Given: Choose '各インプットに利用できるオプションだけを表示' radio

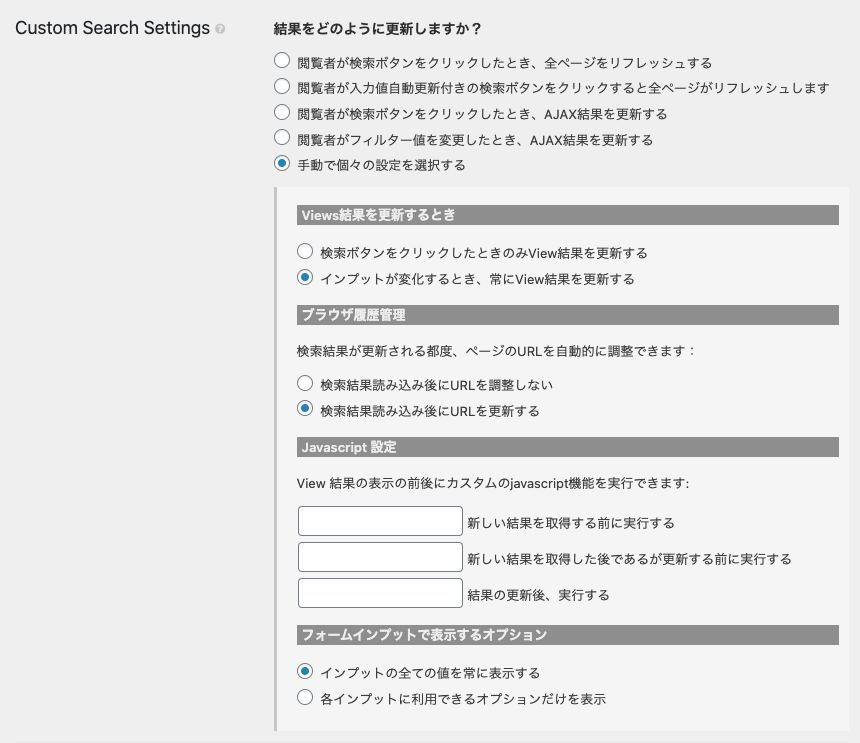Looking at the screenshot, I should point(305,697).
